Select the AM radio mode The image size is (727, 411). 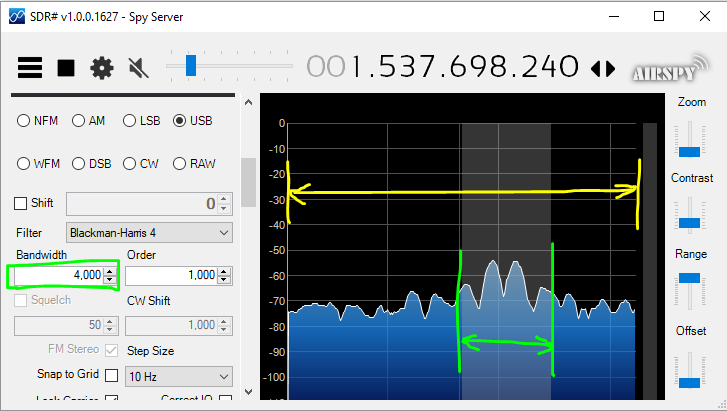[x=78, y=121]
